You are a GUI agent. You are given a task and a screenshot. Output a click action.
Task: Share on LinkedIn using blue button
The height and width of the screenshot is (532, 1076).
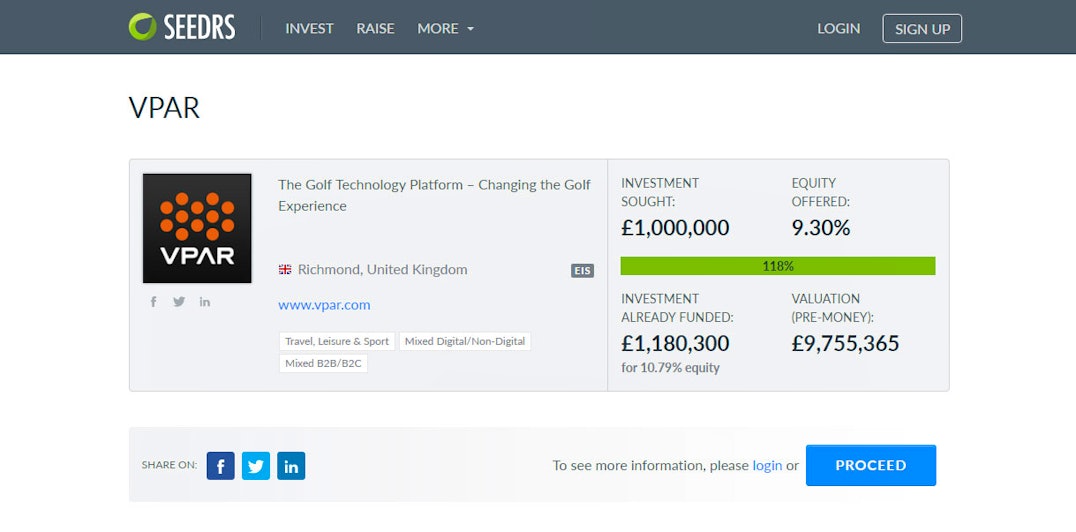[x=291, y=466]
